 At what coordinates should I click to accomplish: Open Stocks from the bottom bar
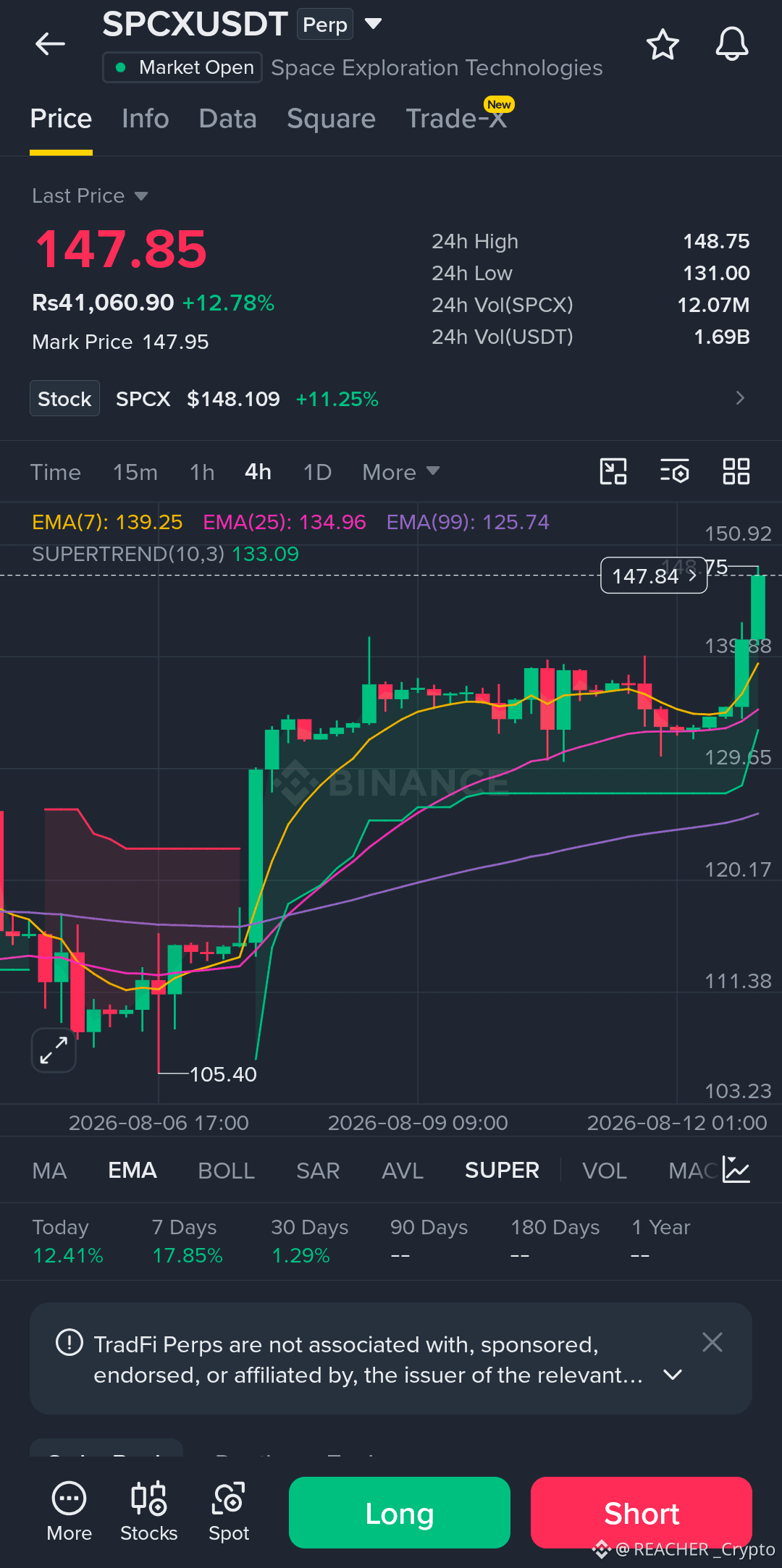[x=149, y=1512]
